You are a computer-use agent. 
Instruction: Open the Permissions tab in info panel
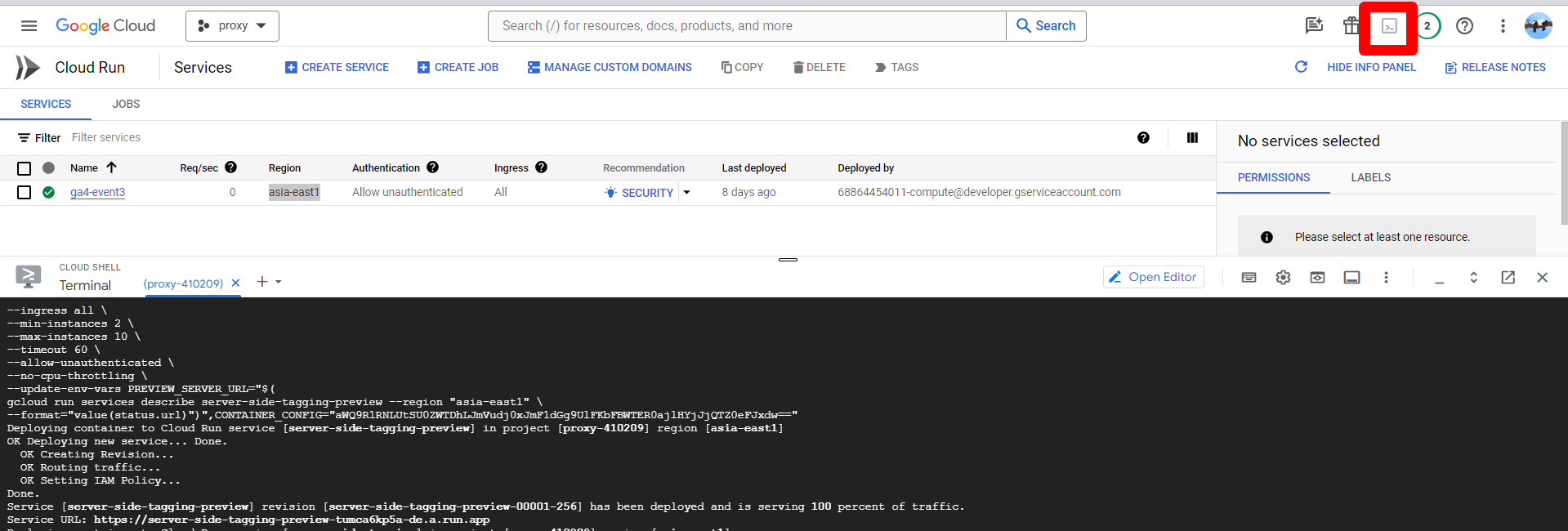(x=1273, y=177)
